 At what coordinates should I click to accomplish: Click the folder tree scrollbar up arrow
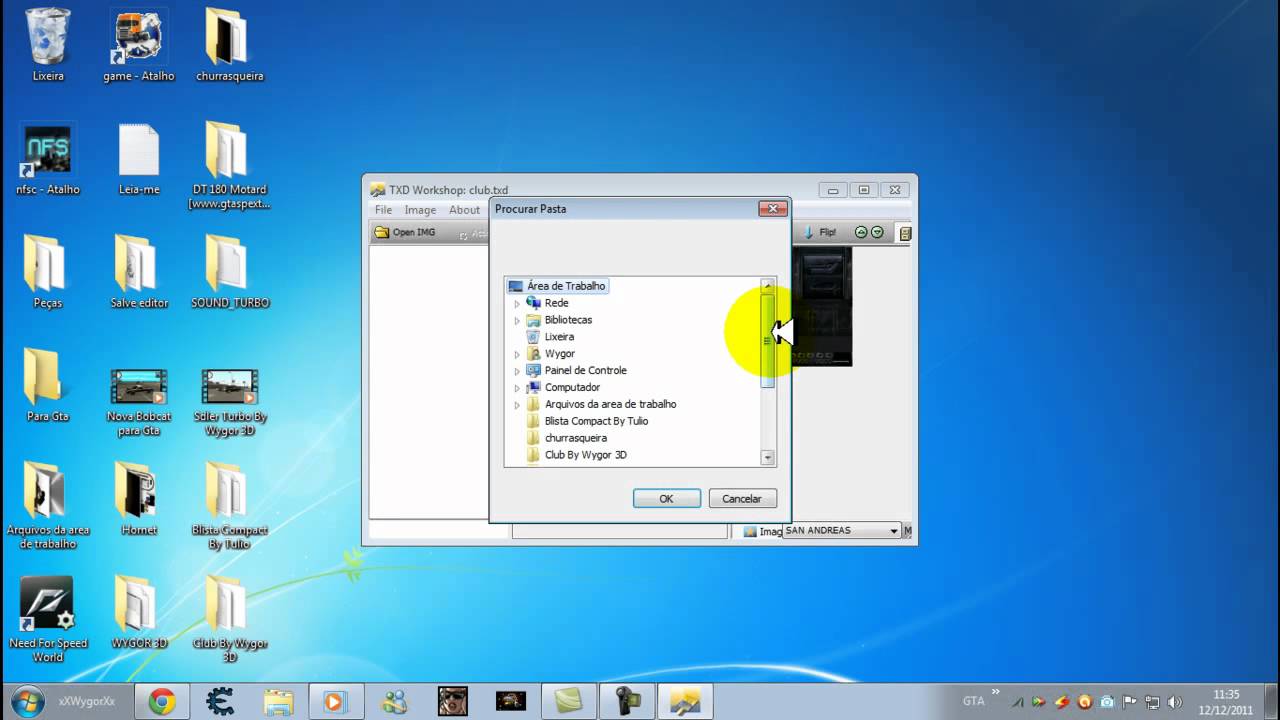click(768, 286)
